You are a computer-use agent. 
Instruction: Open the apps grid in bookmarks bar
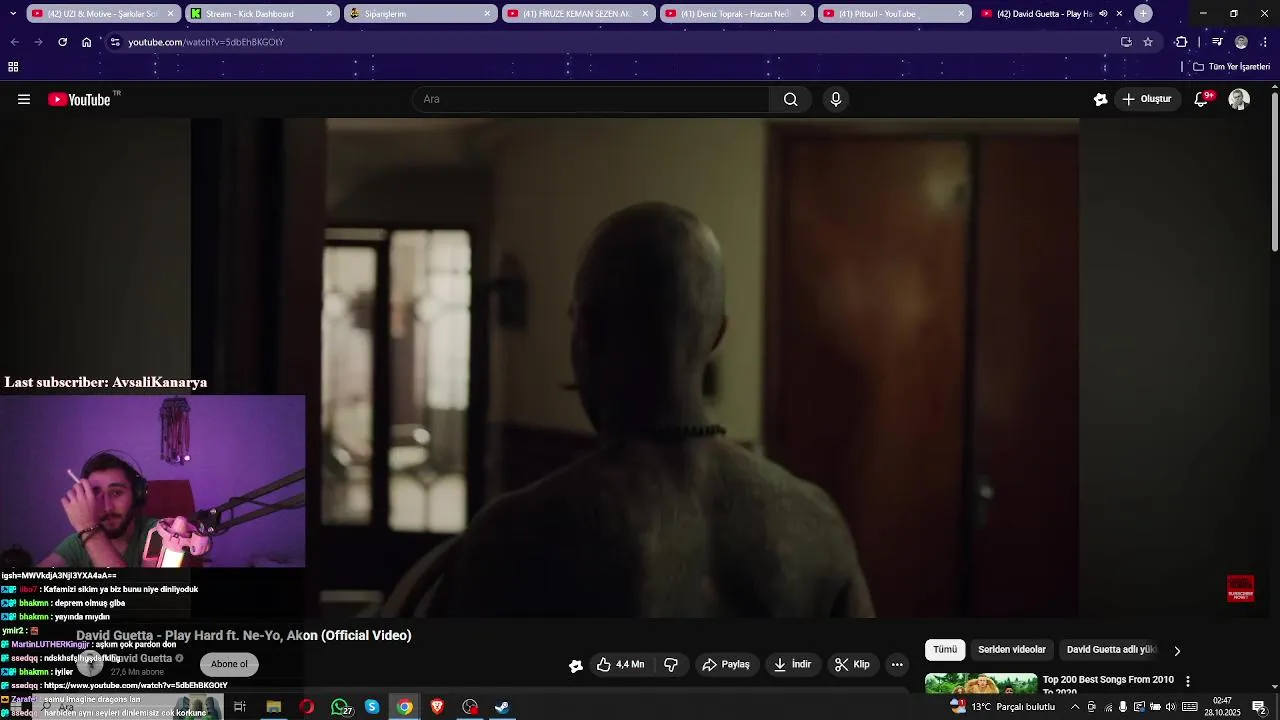coord(13,67)
